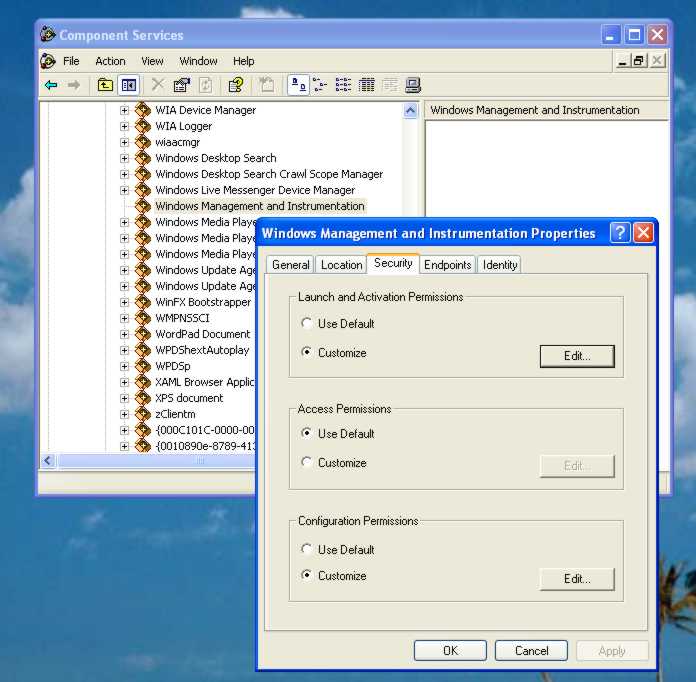Switch to Detail view icon
This screenshot has width=696, height=682.
[367, 85]
